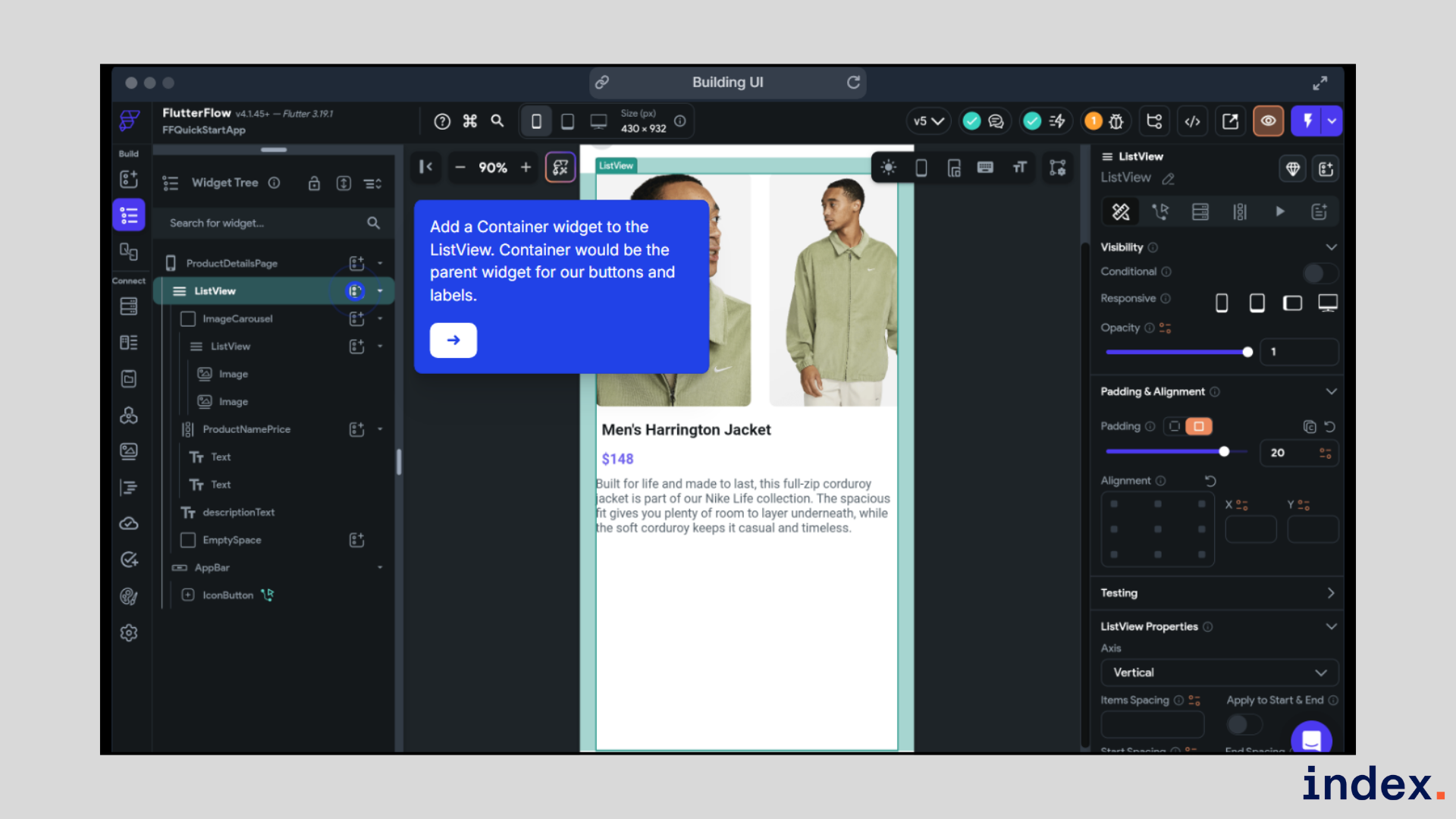Toggle responsive visibility for desktop
Image resolution: width=1456 pixels, height=819 pixels.
point(1327,303)
